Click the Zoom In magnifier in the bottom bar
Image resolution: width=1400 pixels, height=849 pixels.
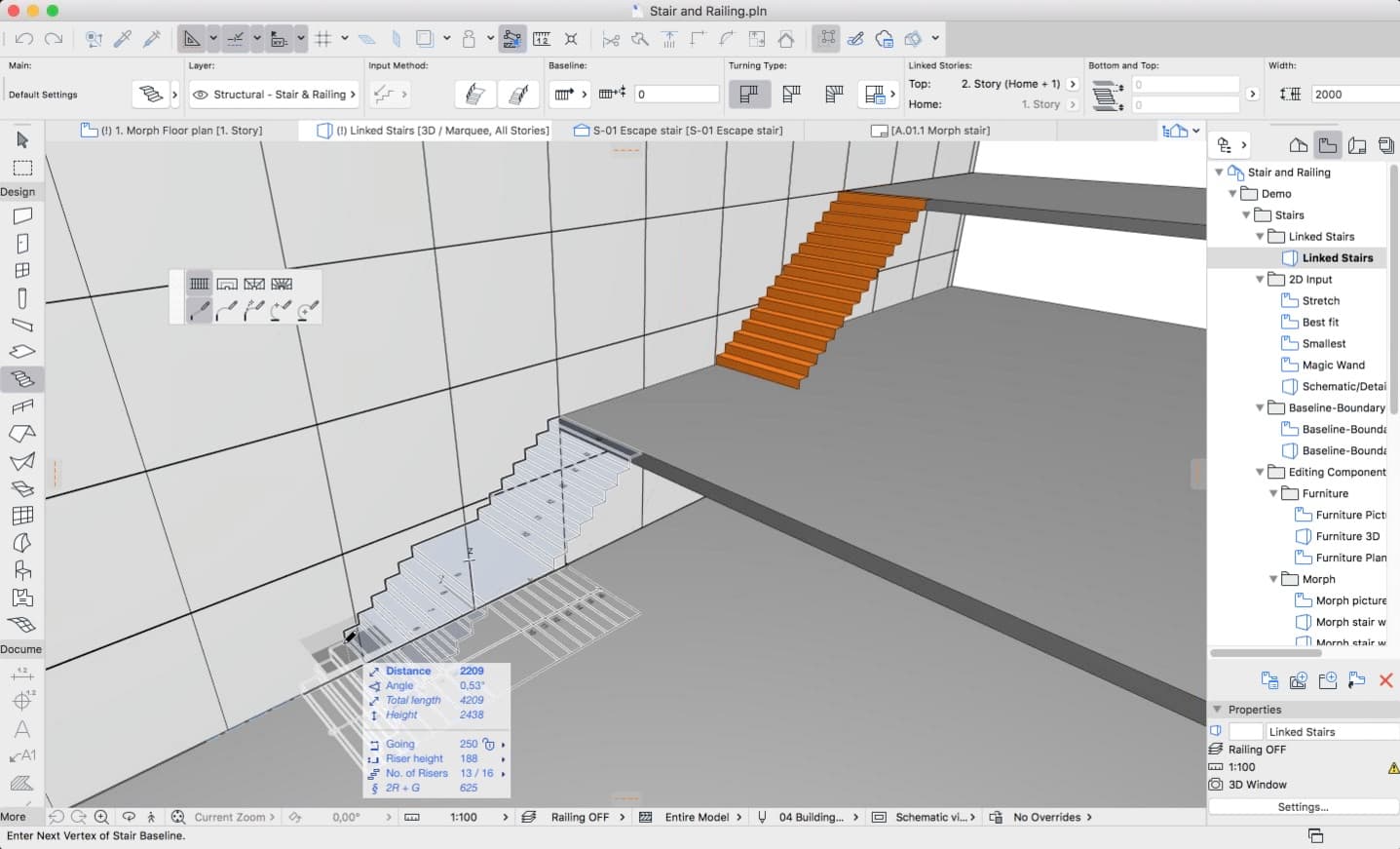point(101,817)
